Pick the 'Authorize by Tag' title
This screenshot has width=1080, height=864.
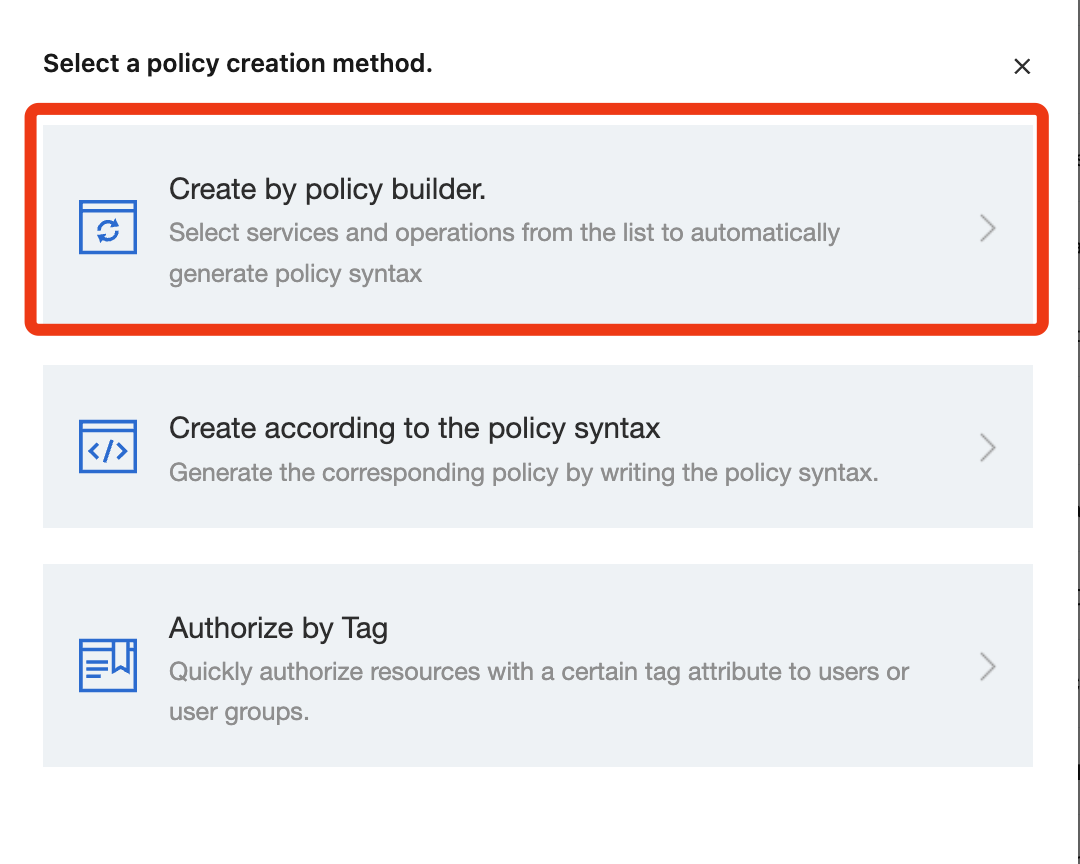(278, 628)
